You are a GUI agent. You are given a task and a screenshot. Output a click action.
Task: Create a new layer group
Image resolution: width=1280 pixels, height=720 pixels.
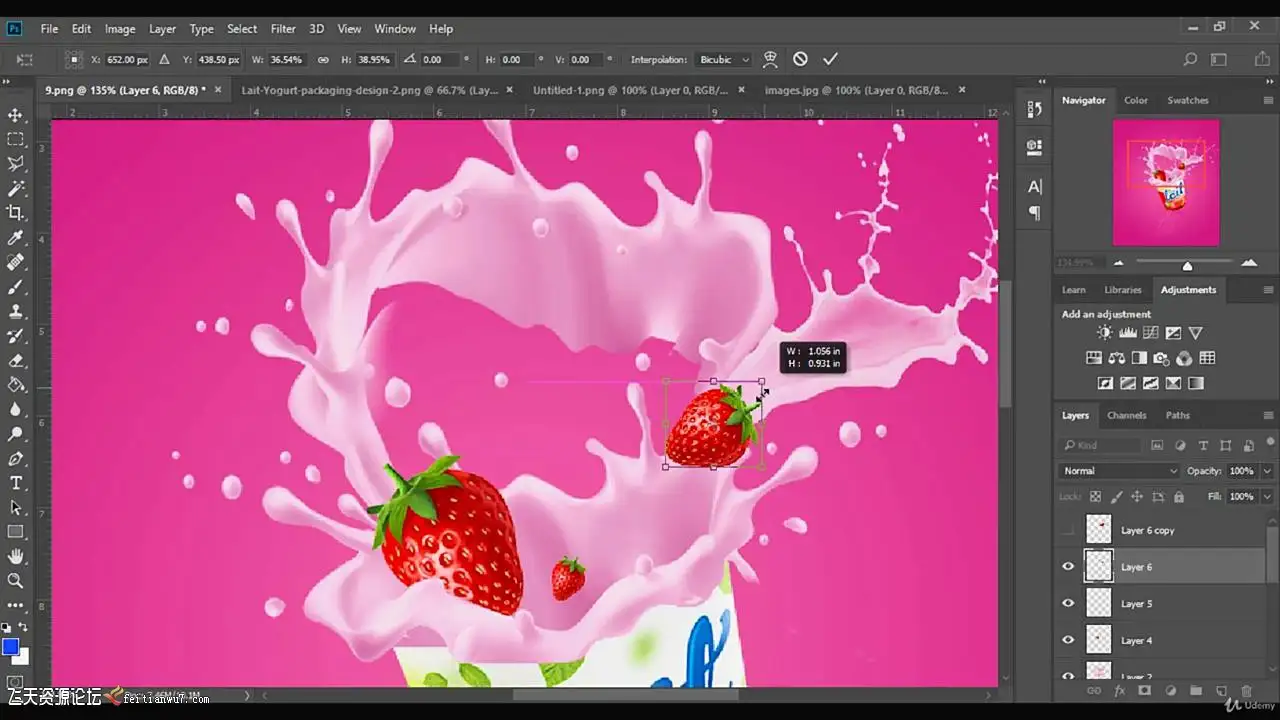pos(1196,691)
